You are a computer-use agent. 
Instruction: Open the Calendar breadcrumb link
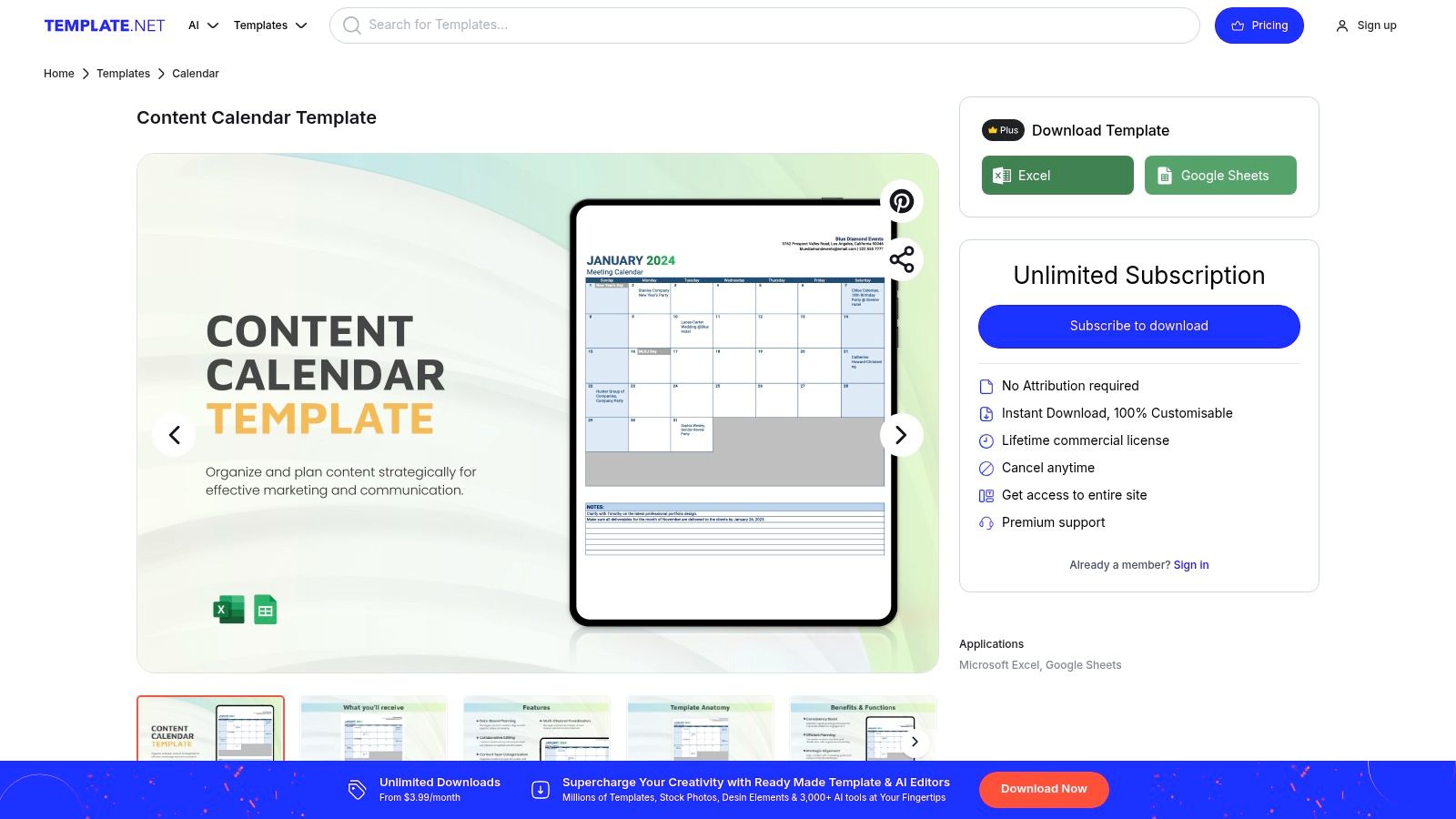tap(195, 73)
